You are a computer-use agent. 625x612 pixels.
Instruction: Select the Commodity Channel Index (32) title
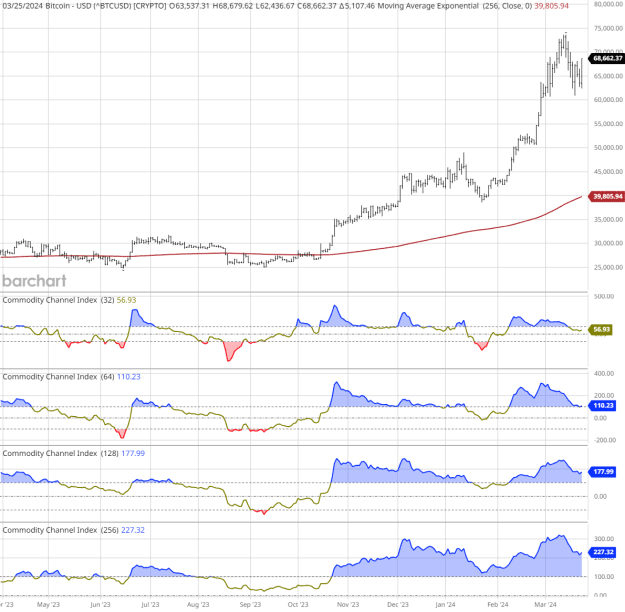tap(58, 300)
